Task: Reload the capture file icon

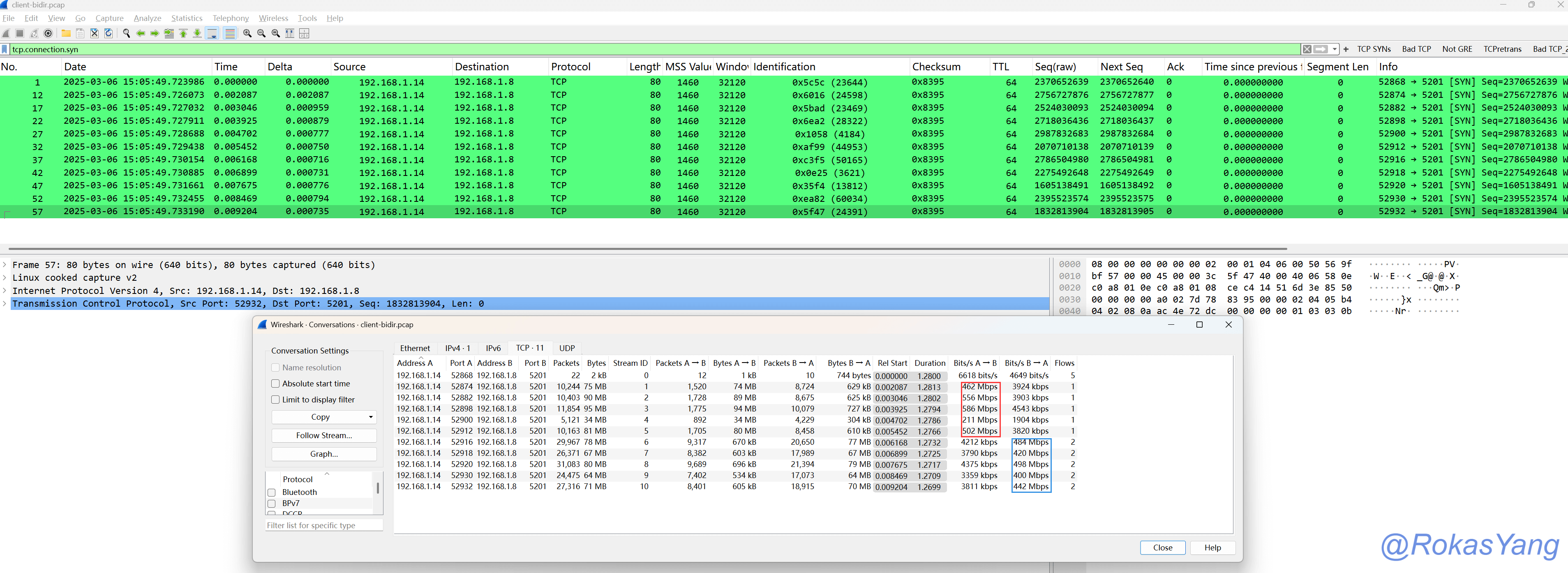Action: (109, 33)
